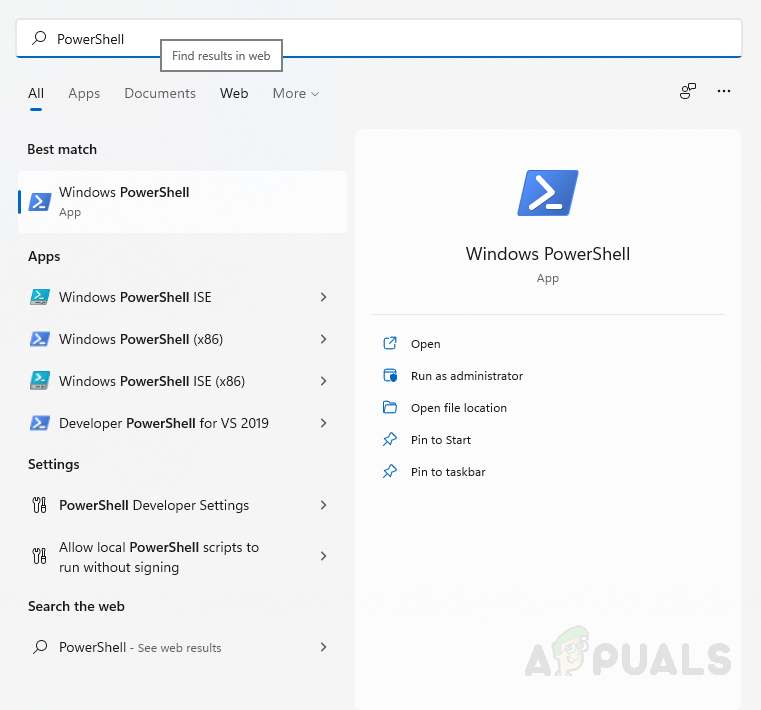Click the Windows PowerShell (x86) result text

click(141, 339)
